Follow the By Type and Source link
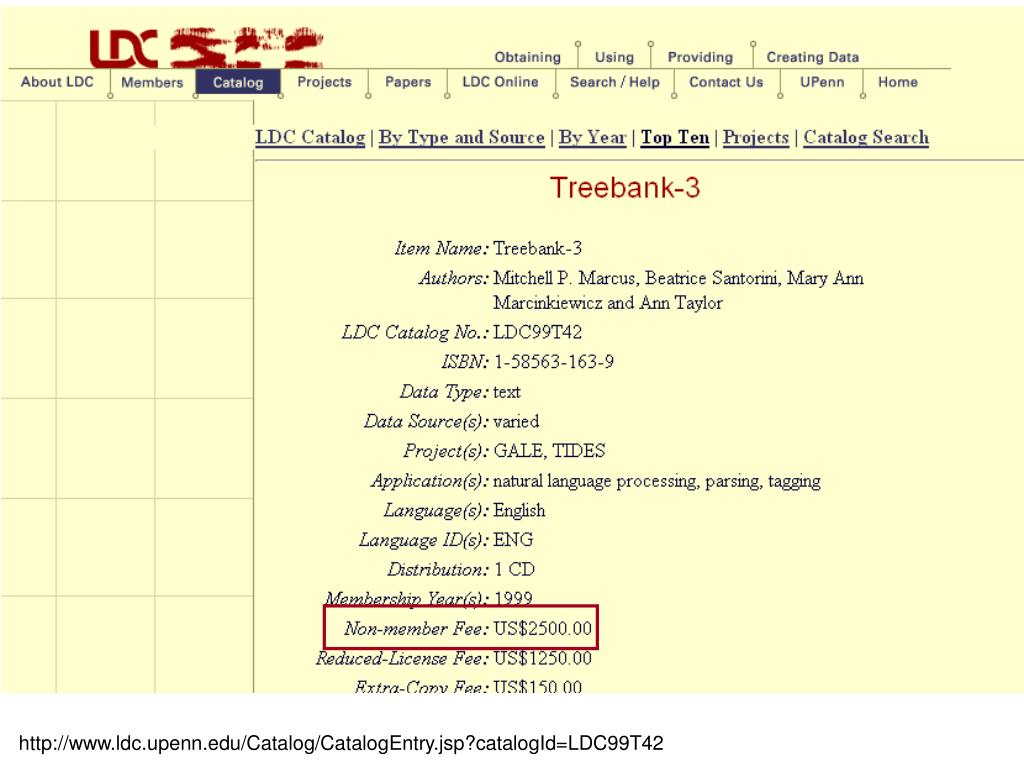 462,138
